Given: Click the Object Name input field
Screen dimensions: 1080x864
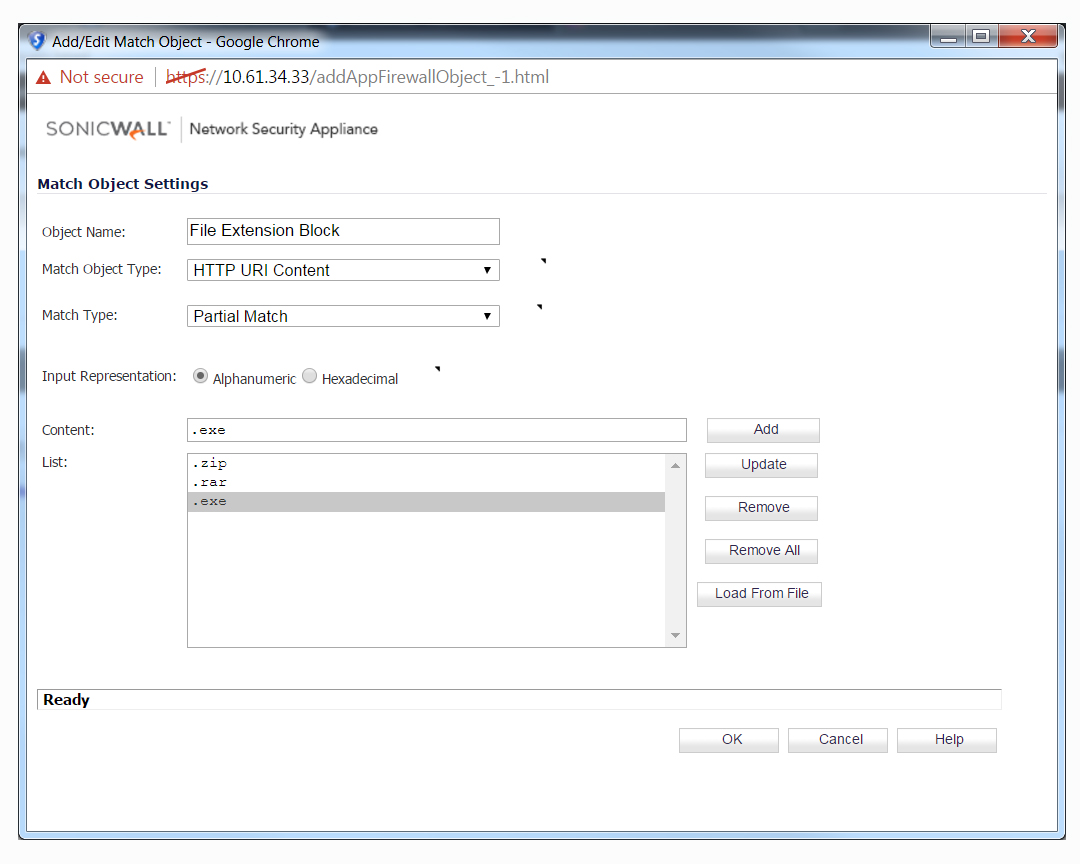Looking at the screenshot, I should [343, 232].
